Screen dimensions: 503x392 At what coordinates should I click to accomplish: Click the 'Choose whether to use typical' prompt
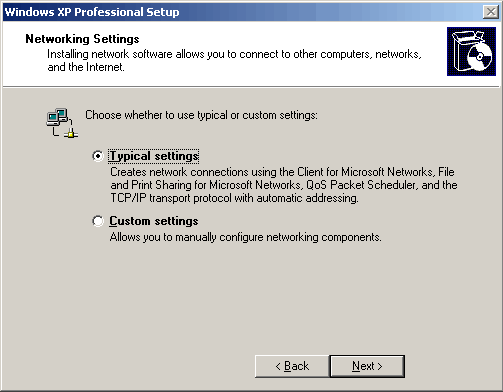[x=201, y=115]
